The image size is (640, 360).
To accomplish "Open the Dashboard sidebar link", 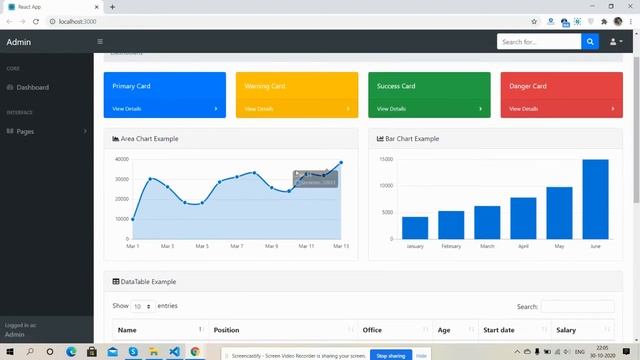I will pyautogui.click(x=33, y=87).
